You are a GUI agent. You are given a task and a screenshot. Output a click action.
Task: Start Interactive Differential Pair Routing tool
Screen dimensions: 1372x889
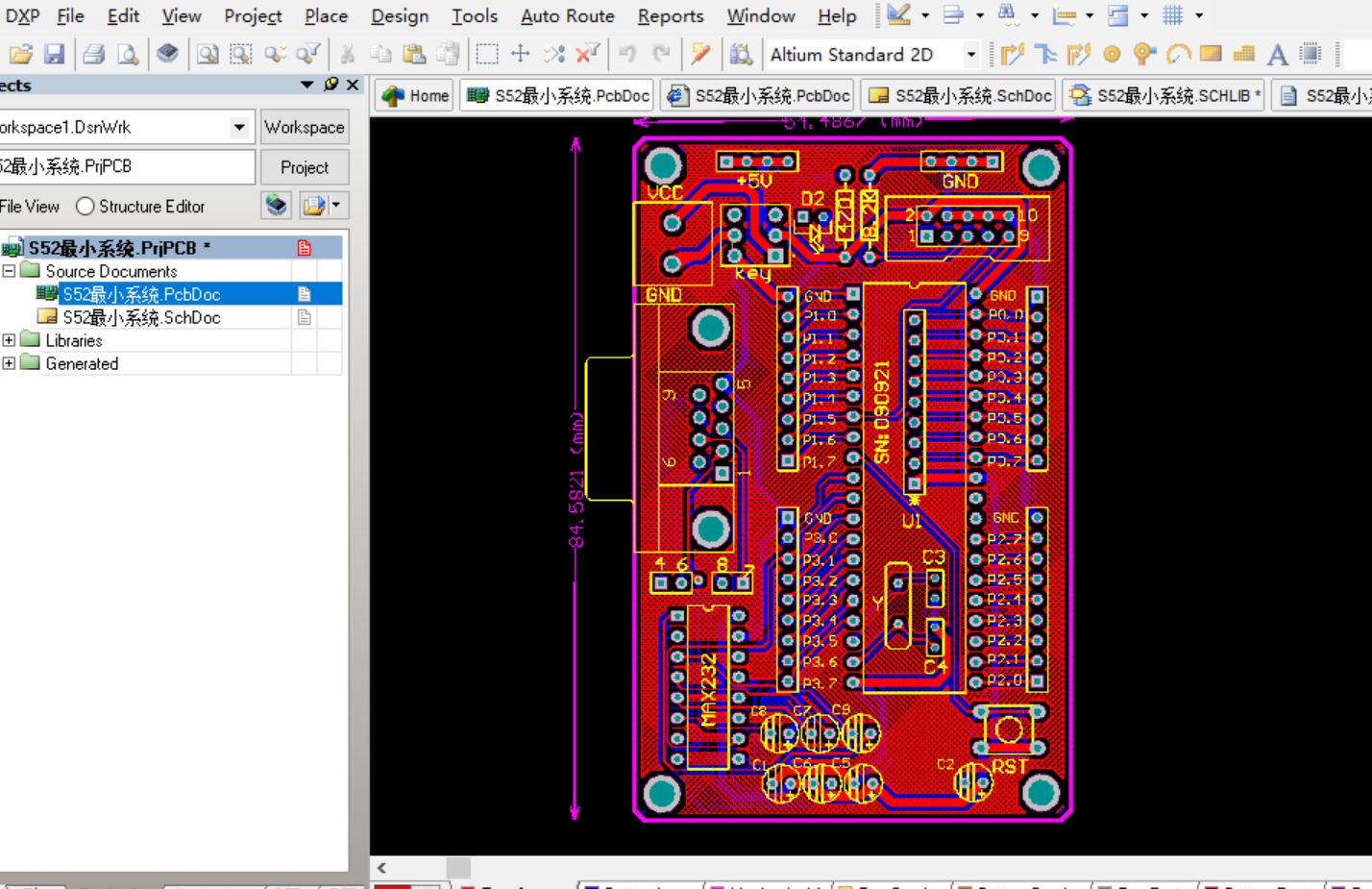click(x=1045, y=54)
